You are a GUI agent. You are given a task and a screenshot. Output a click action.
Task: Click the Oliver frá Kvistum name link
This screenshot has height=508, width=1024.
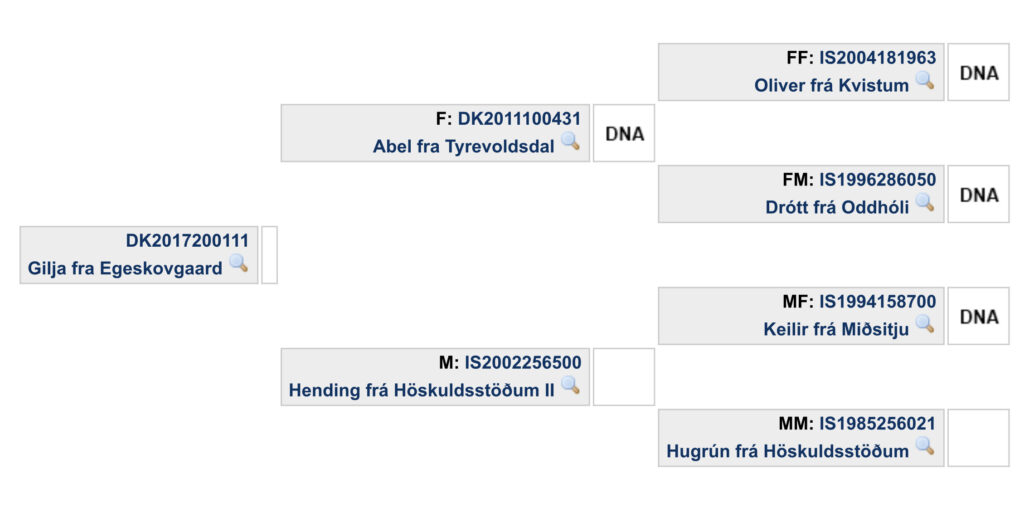pos(831,86)
